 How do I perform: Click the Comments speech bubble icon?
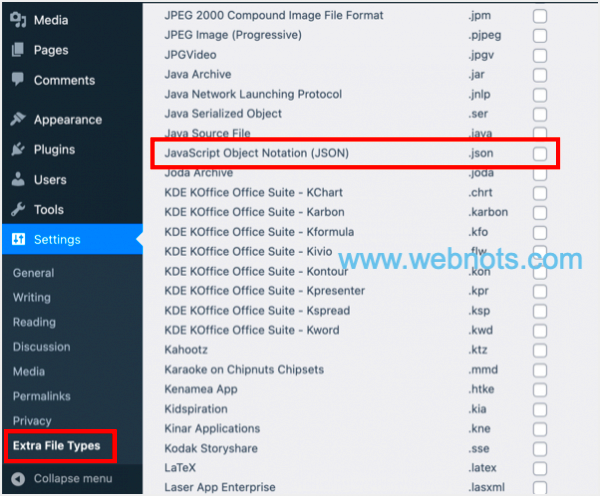click(18, 79)
